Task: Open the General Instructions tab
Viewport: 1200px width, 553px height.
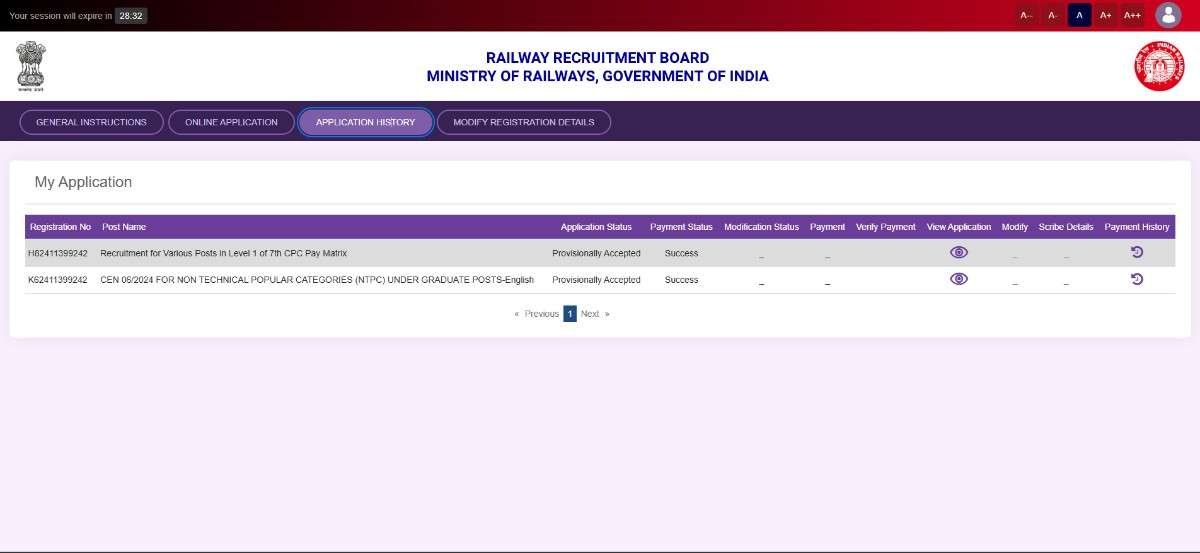Action: pos(91,122)
